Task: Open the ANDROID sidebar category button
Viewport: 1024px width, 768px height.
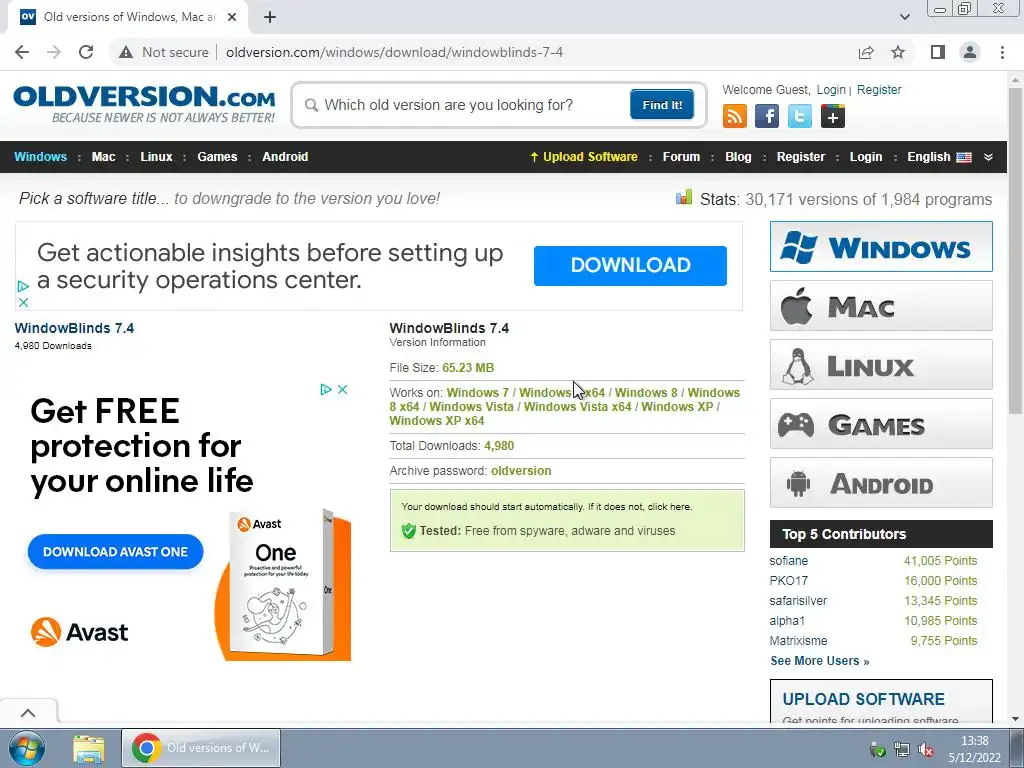Action: 881,483
